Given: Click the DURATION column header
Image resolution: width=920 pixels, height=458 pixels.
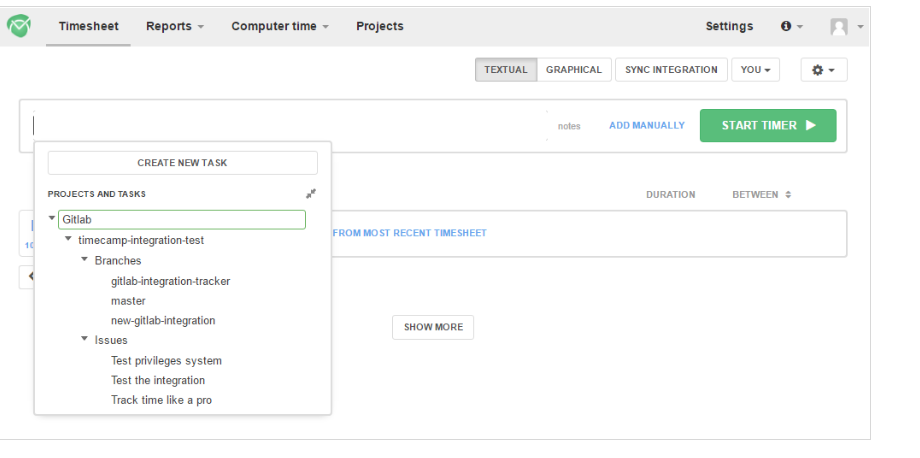Looking at the screenshot, I should 671,195.
